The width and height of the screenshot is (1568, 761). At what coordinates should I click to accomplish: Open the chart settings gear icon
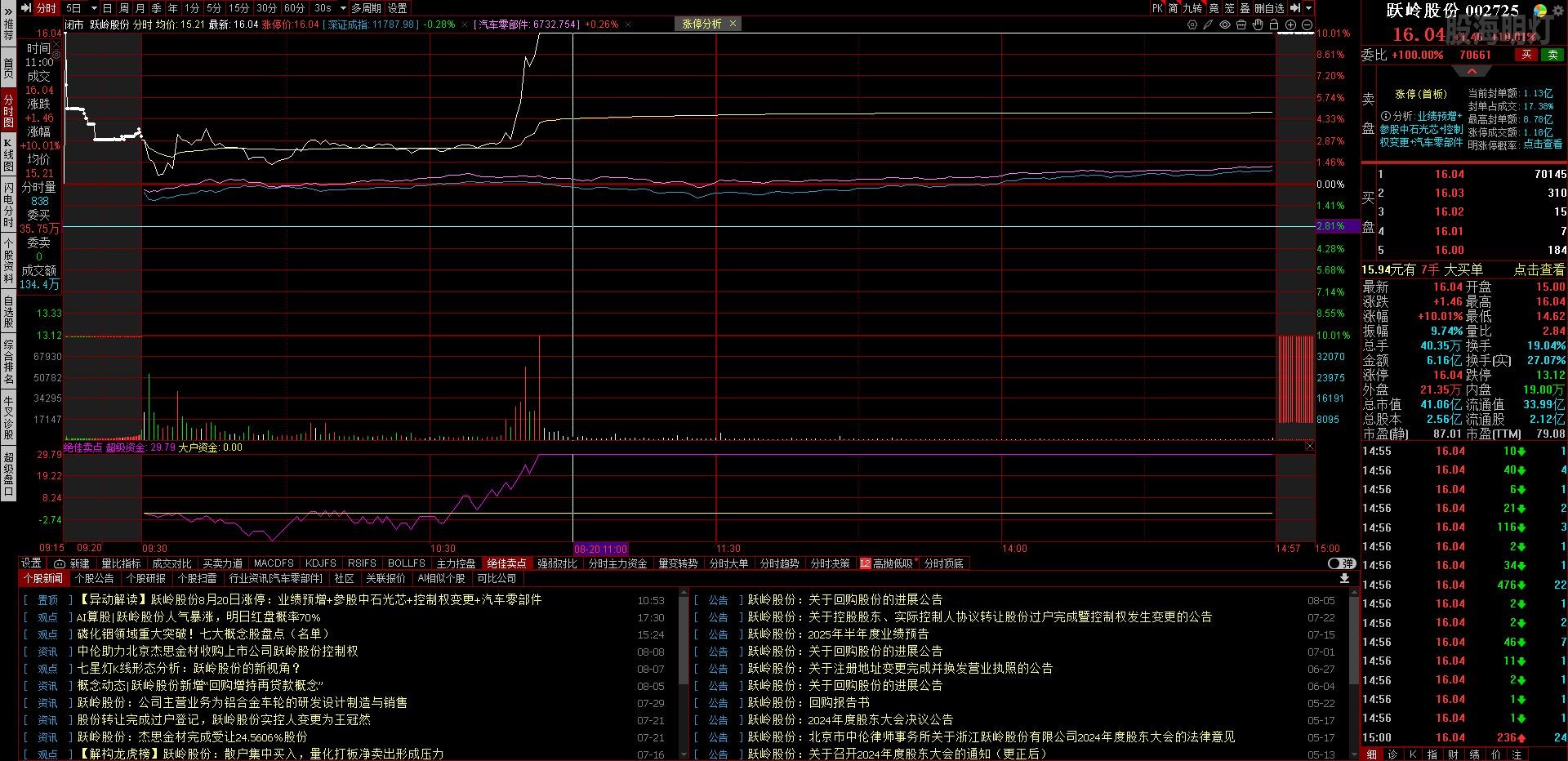tap(1192, 24)
